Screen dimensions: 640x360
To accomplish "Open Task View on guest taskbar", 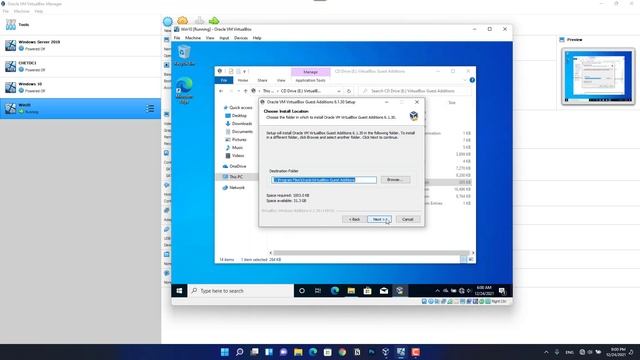I will (x=318, y=291).
